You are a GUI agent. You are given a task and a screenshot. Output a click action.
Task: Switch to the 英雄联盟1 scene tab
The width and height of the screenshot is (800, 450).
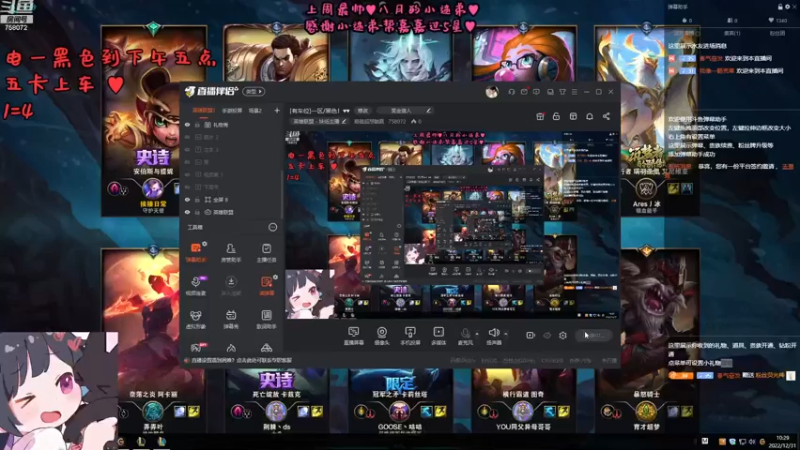coord(204,110)
